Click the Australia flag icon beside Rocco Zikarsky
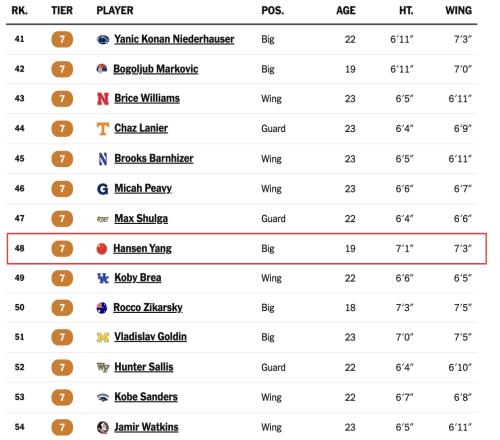Image resolution: width=500 pixels, height=440 pixels. (x=102, y=308)
